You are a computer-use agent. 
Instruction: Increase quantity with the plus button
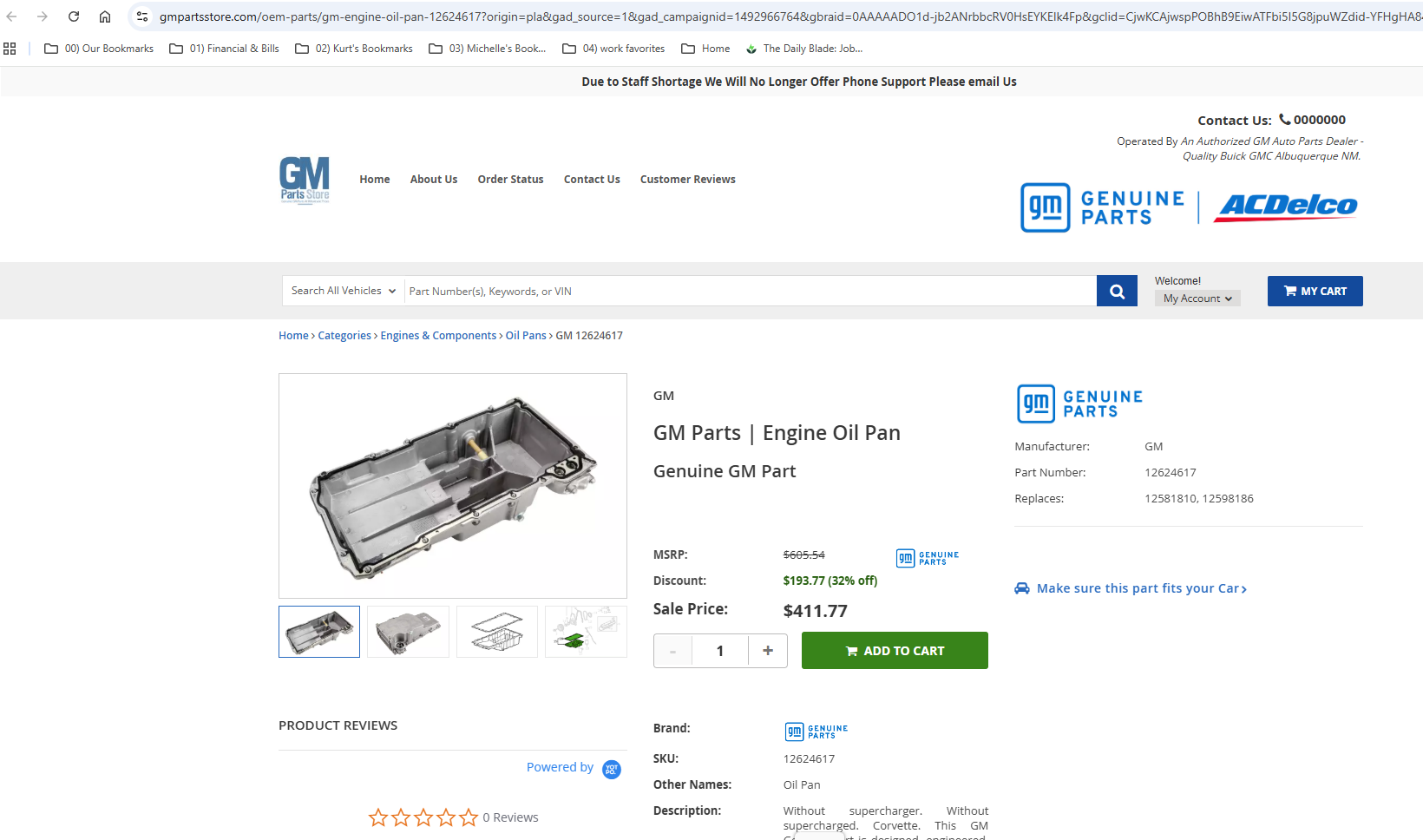pos(768,651)
